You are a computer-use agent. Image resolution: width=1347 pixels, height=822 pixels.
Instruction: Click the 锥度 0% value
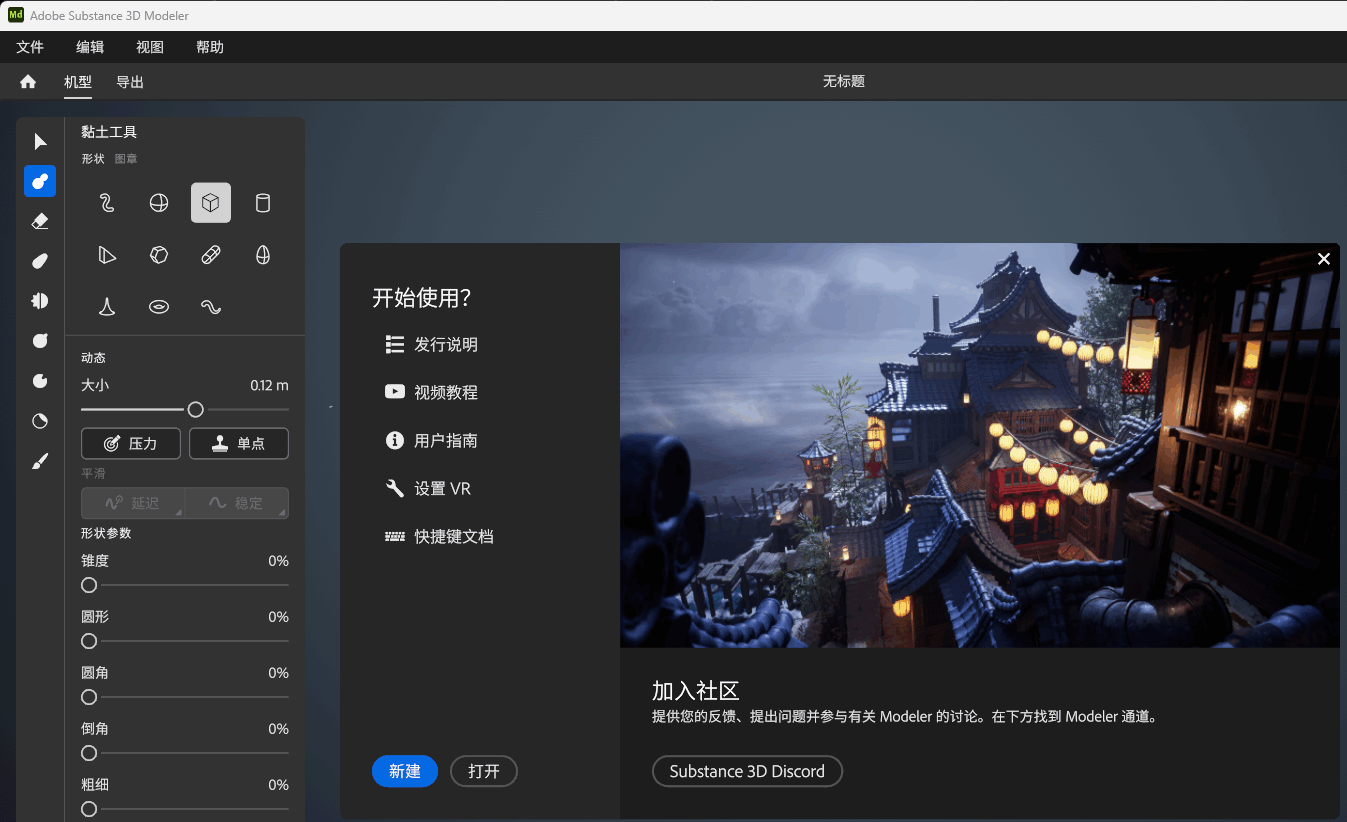[278, 561]
